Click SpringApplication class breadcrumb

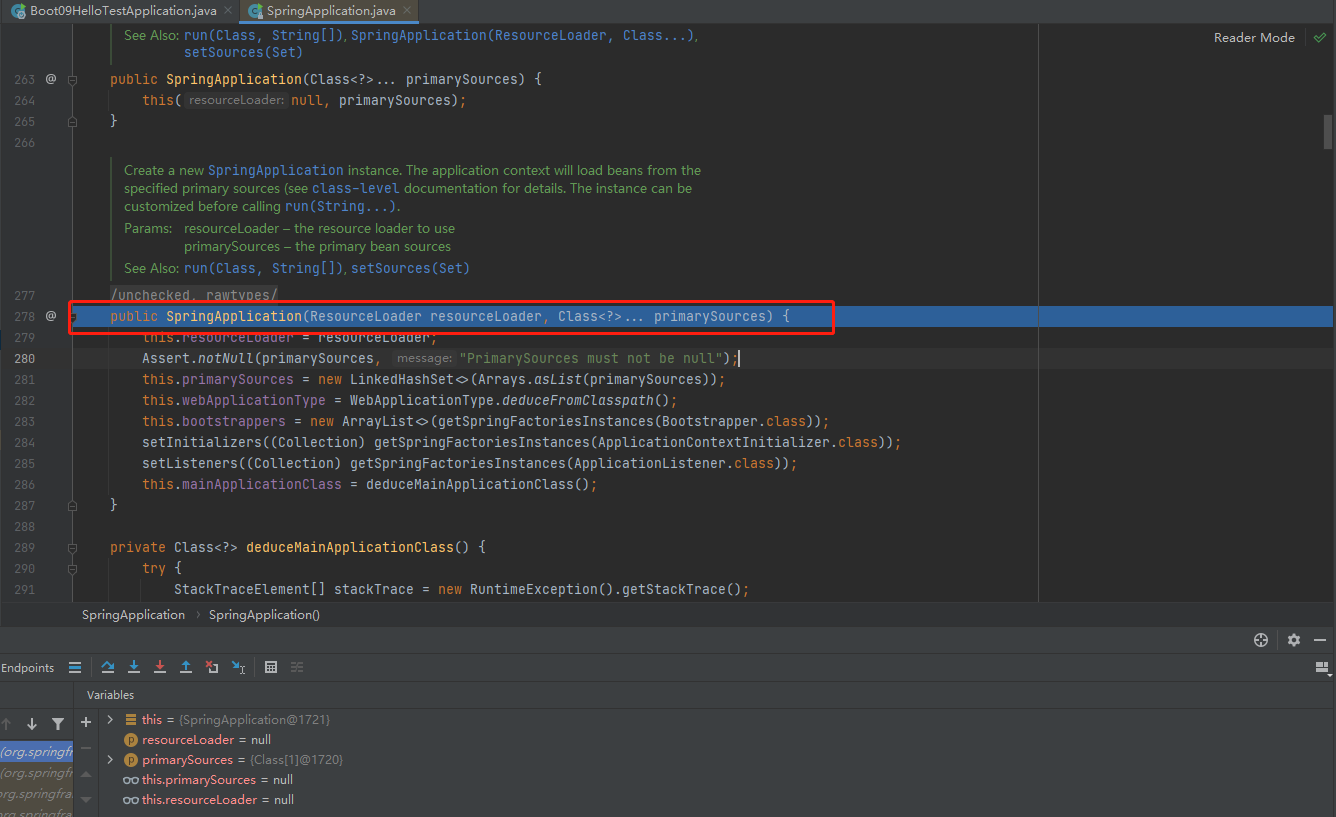click(x=133, y=615)
